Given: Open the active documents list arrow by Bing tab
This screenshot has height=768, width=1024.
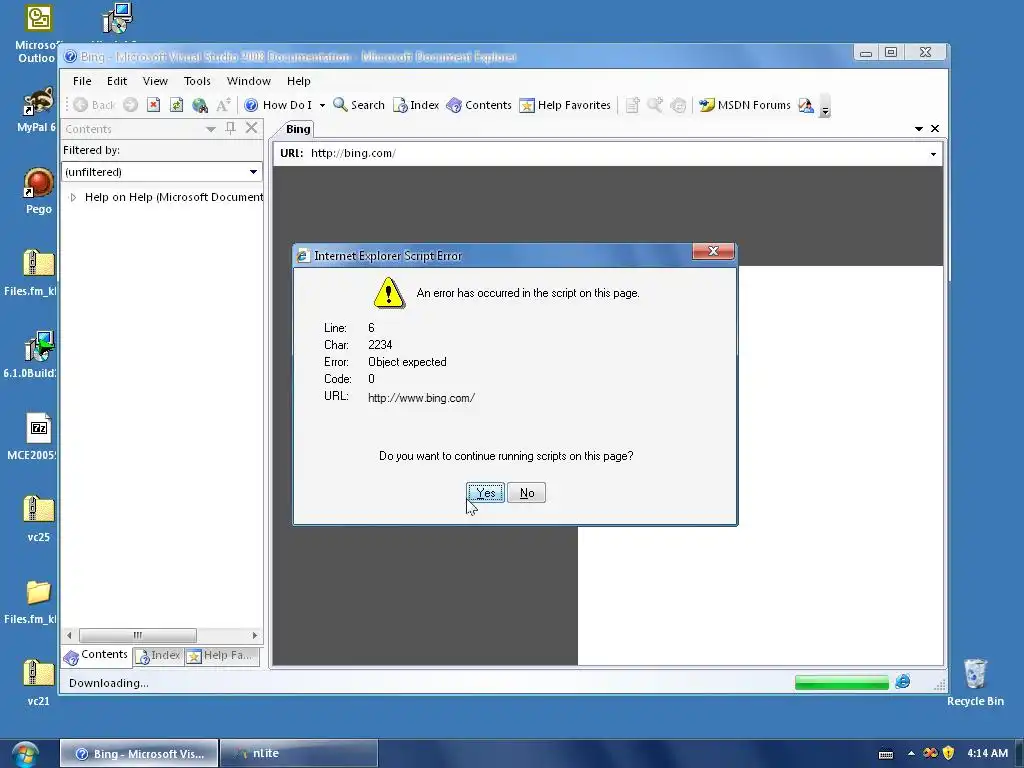Looking at the screenshot, I should coord(919,129).
